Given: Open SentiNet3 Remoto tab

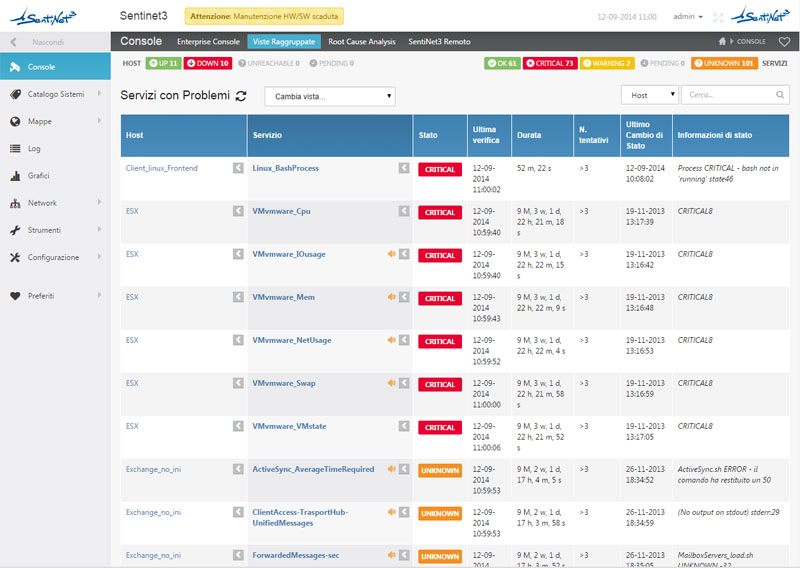Looking at the screenshot, I should point(439,42).
